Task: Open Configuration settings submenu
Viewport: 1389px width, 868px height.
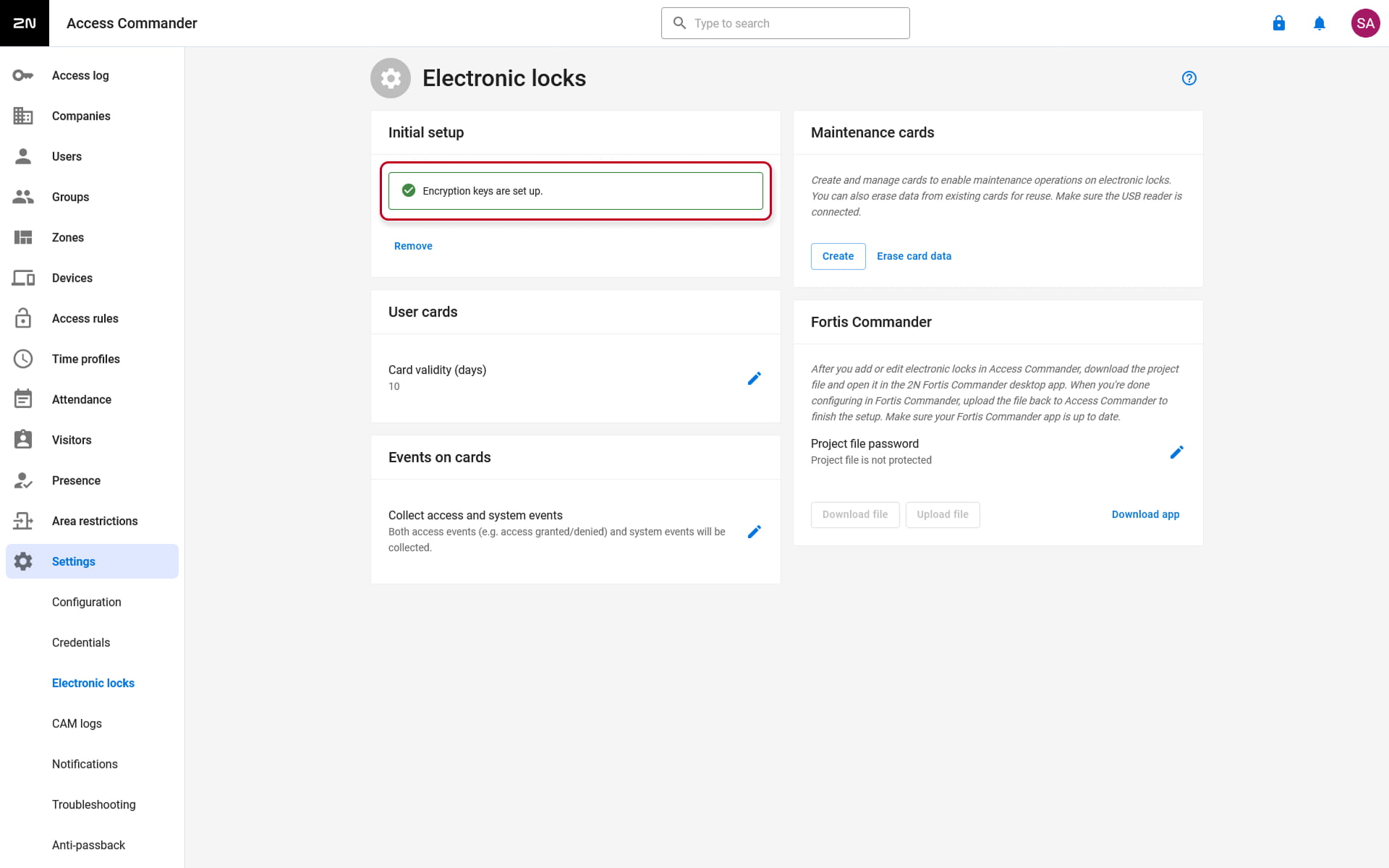Action: point(92,602)
